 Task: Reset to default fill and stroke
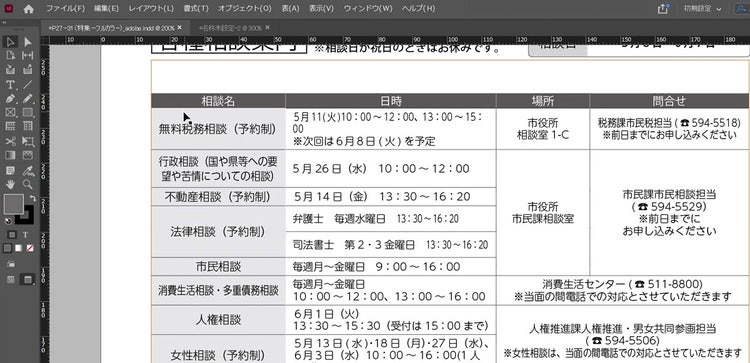point(8,220)
